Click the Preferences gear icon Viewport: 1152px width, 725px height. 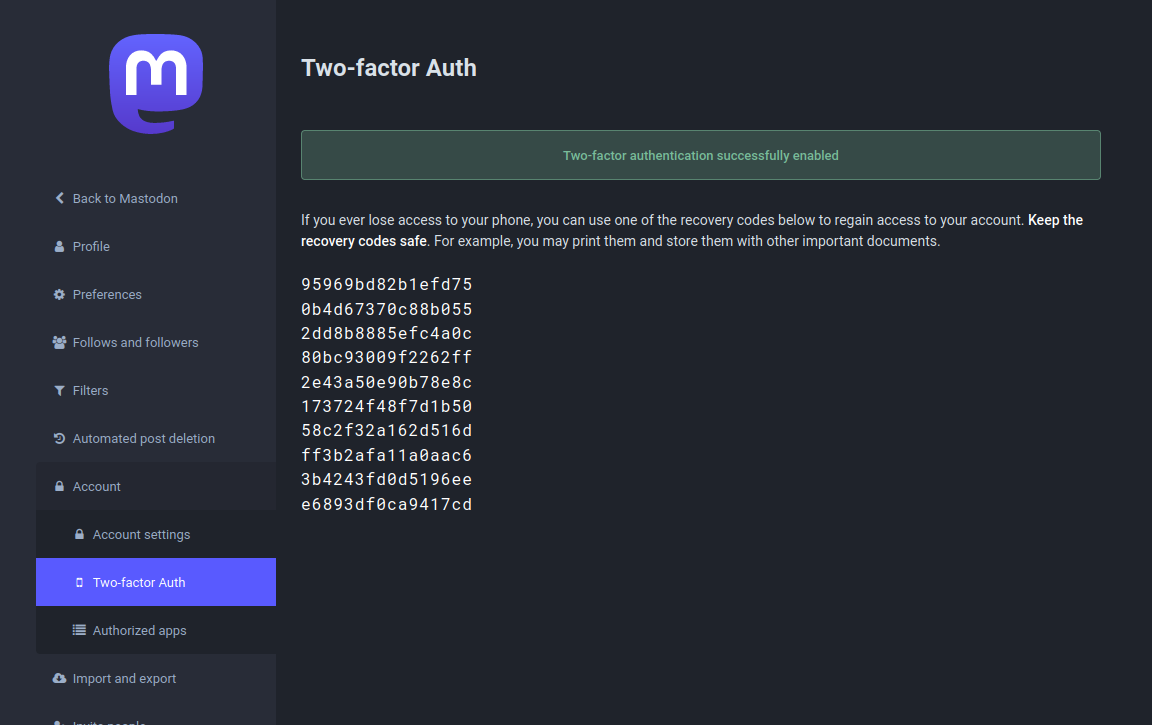[58, 294]
